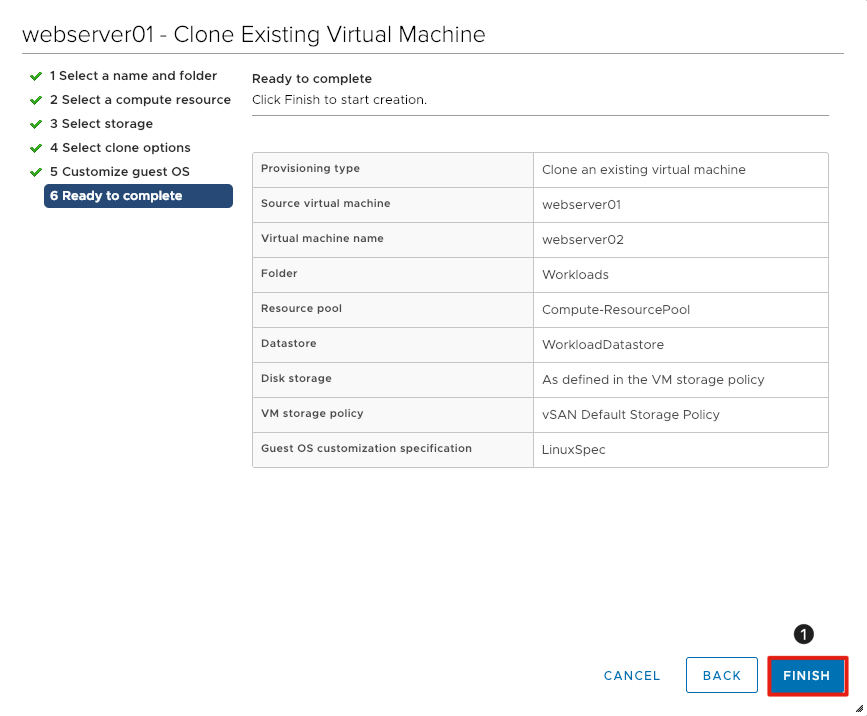Click the checkmark beside Select storage

36,124
